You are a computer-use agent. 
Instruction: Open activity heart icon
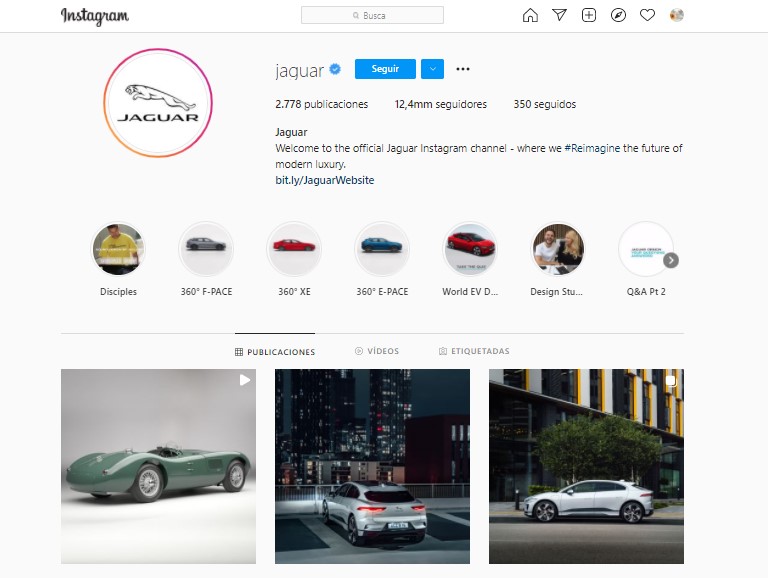pos(648,15)
